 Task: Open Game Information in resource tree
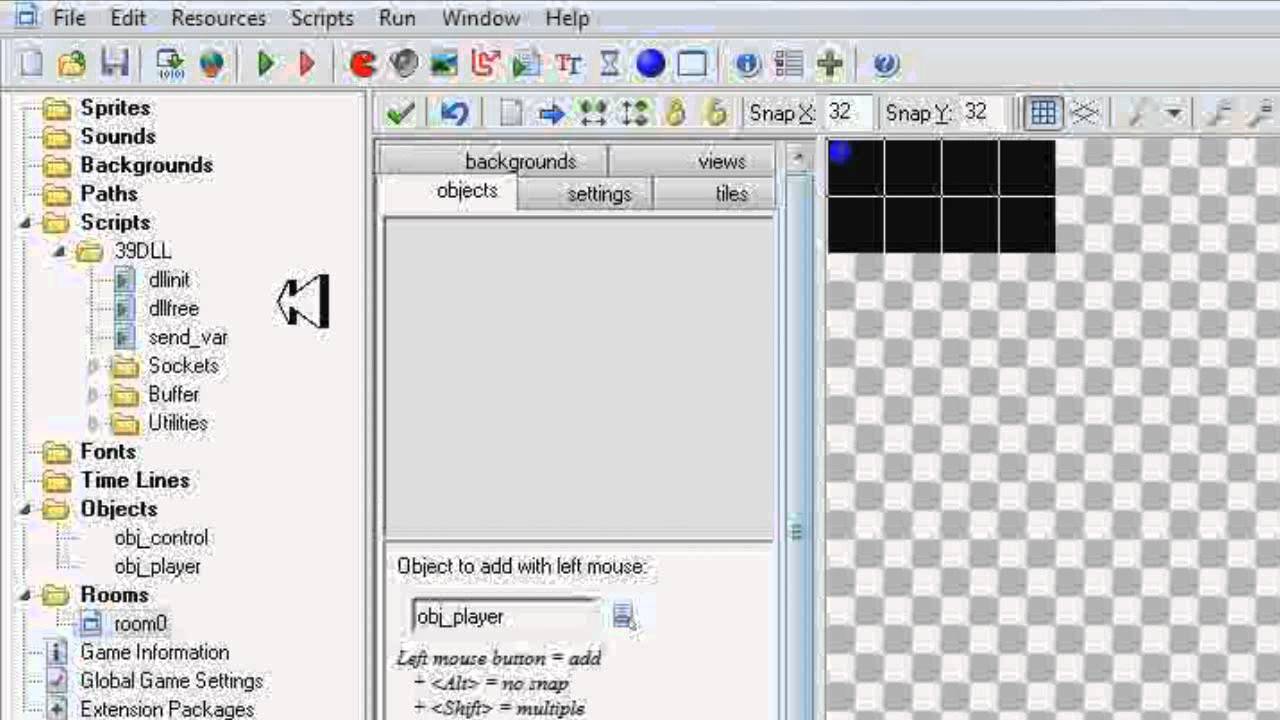pos(154,652)
